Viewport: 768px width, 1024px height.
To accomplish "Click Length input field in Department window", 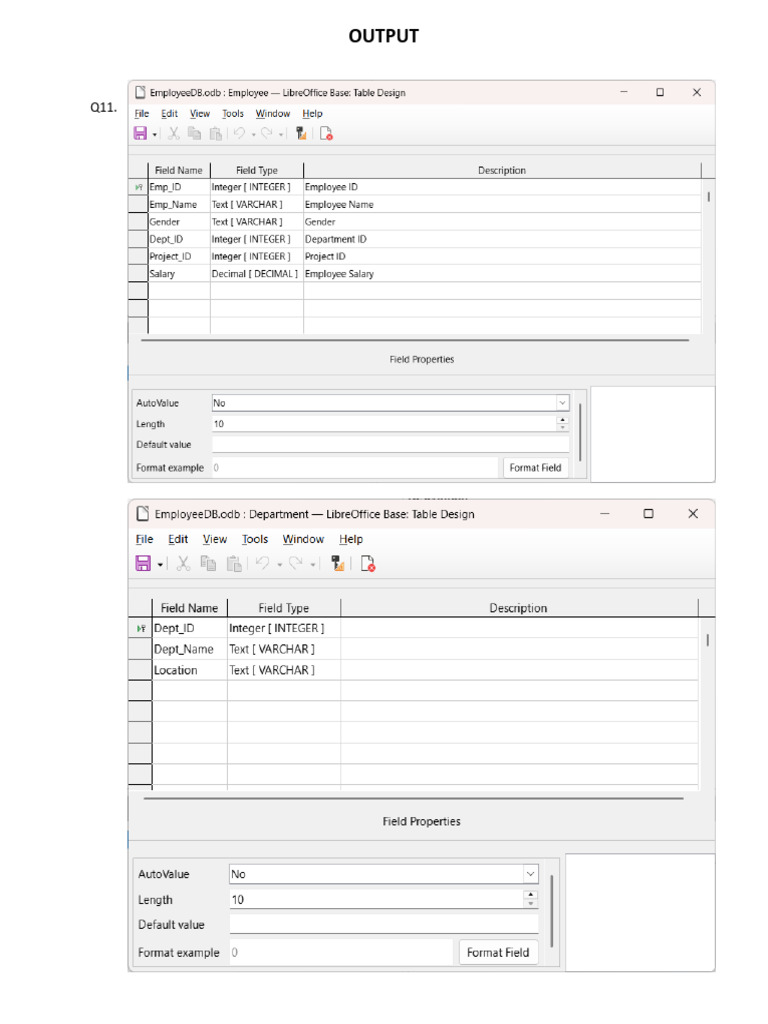I will 376,899.
